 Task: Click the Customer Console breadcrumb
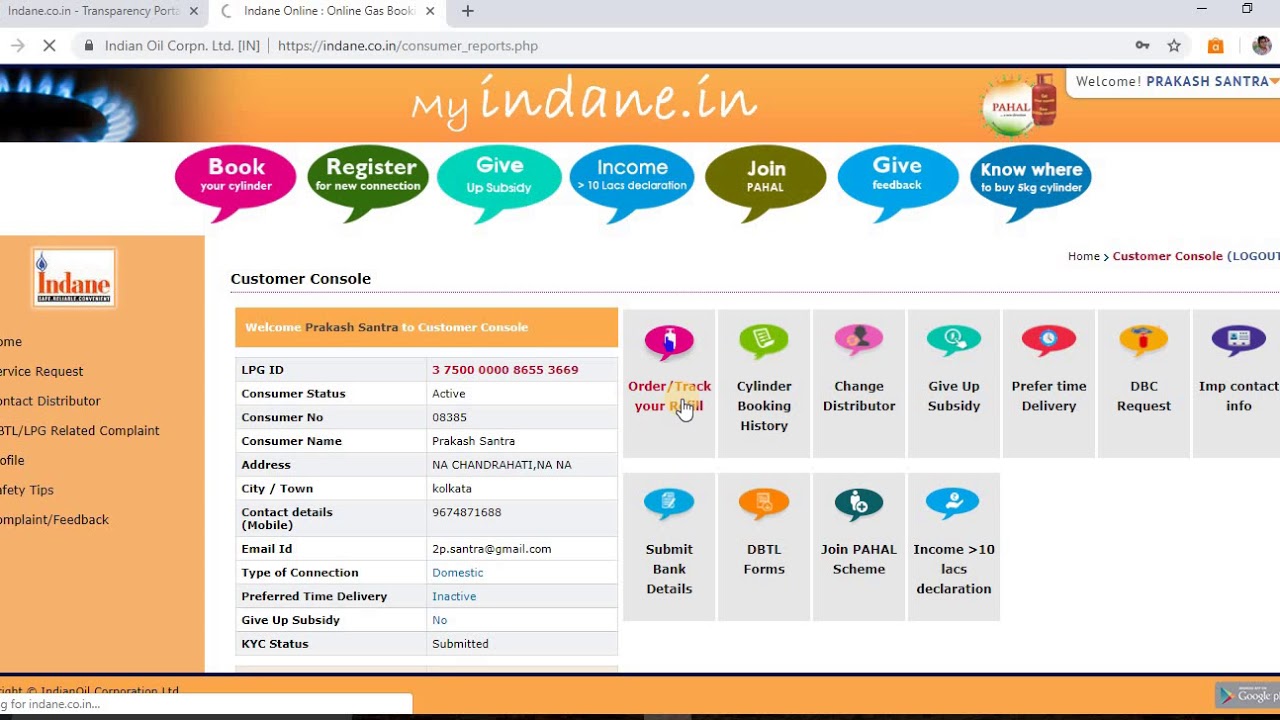[x=1167, y=256]
